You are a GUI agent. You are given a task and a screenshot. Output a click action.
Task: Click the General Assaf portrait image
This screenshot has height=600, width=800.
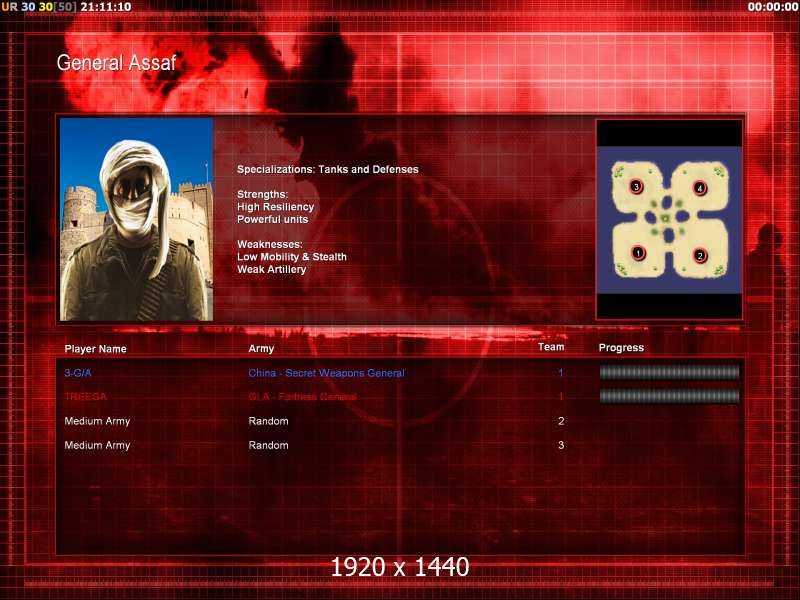(x=136, y=219)
